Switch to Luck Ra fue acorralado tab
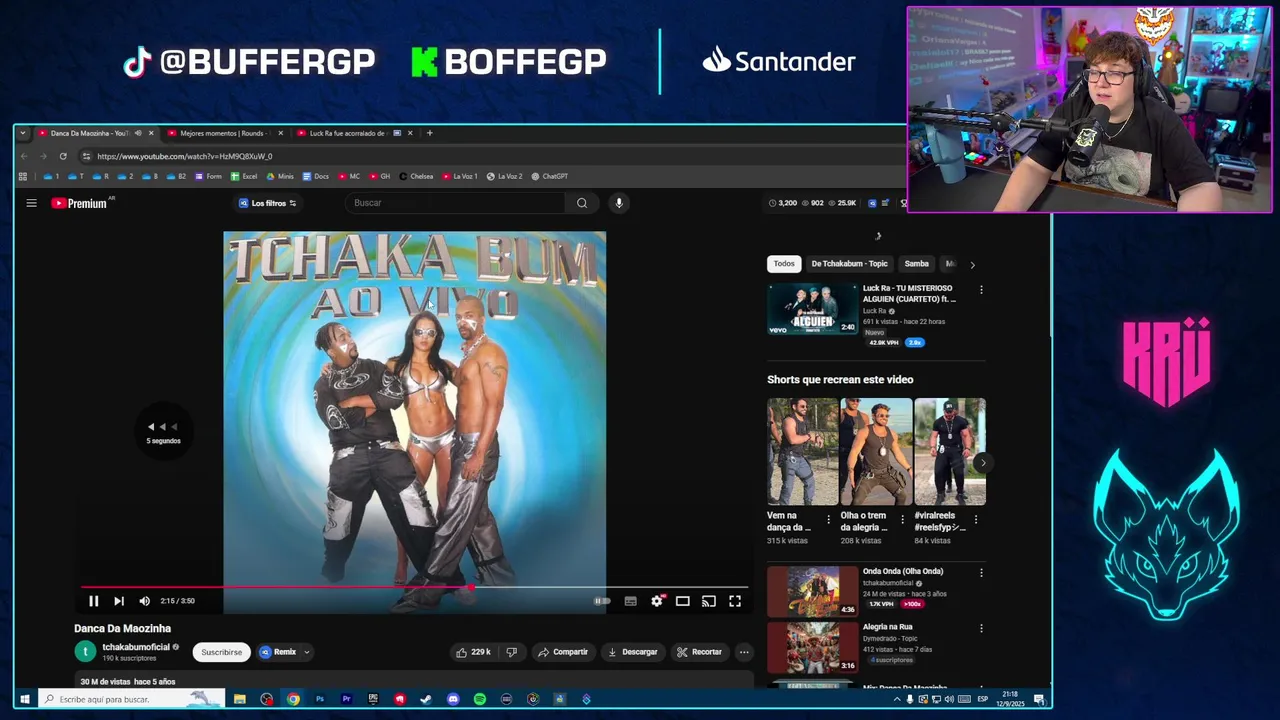Screen dimensions: 1280x720 coord(348,133)
